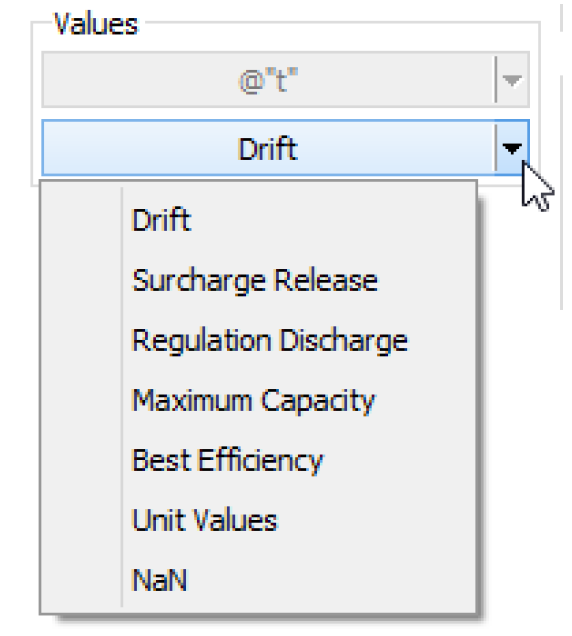Pick the NaN list entry

(160, 580)
